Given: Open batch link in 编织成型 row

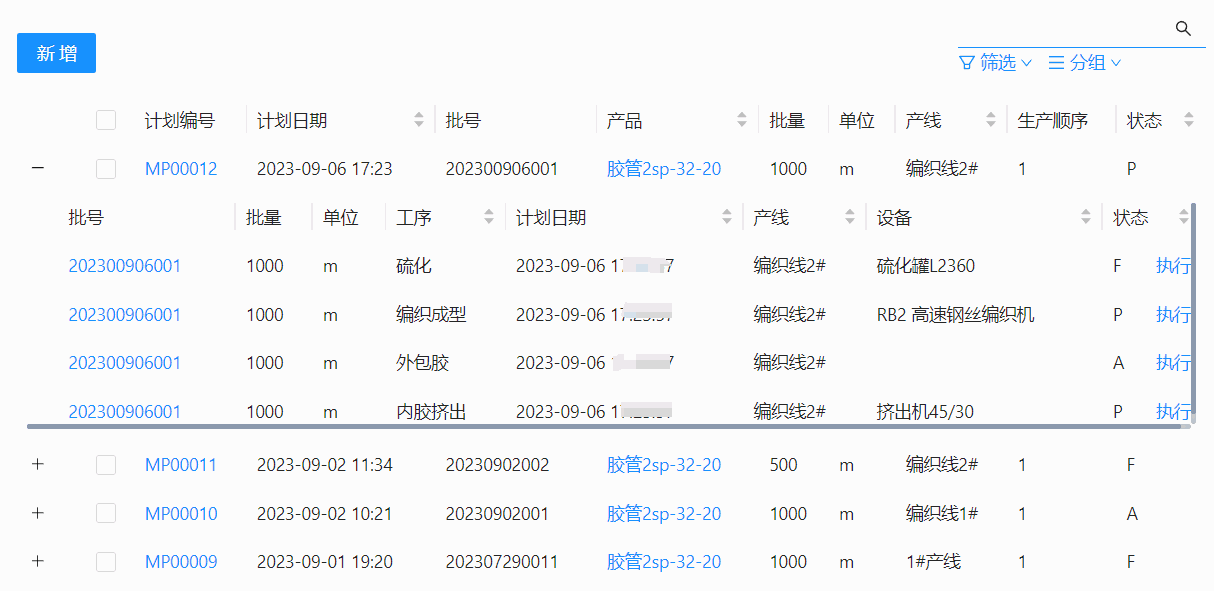Looking at the screenshot, I should pyautogui.click(x=125, y=315).
